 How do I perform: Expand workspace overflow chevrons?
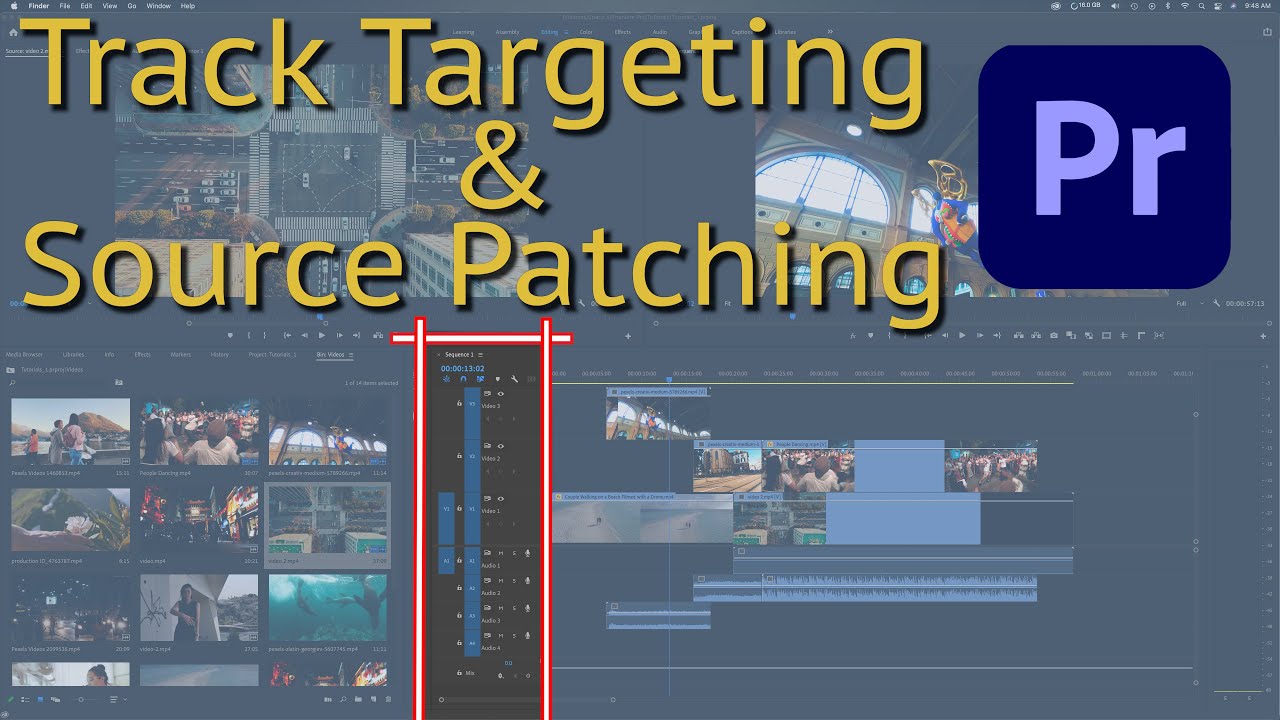pos(830,32)
